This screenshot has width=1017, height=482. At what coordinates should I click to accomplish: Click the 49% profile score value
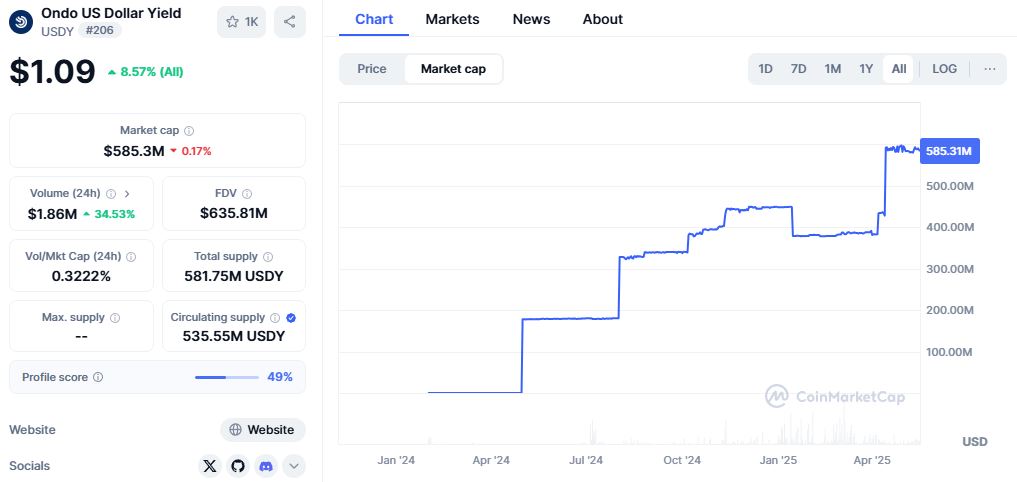coord(280,377)
